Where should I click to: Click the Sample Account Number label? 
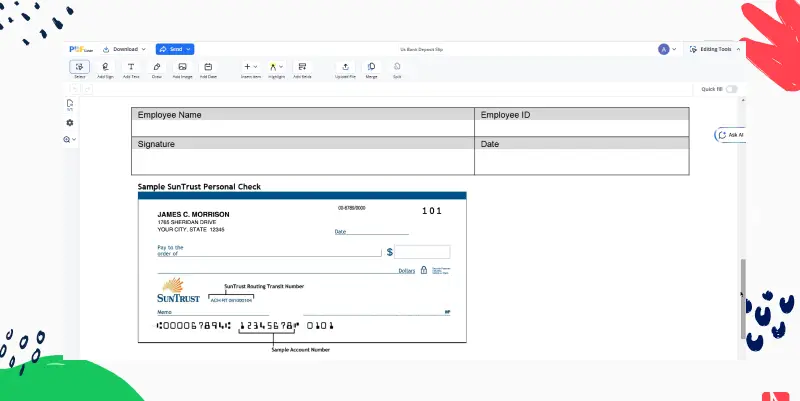click(301, 350)
